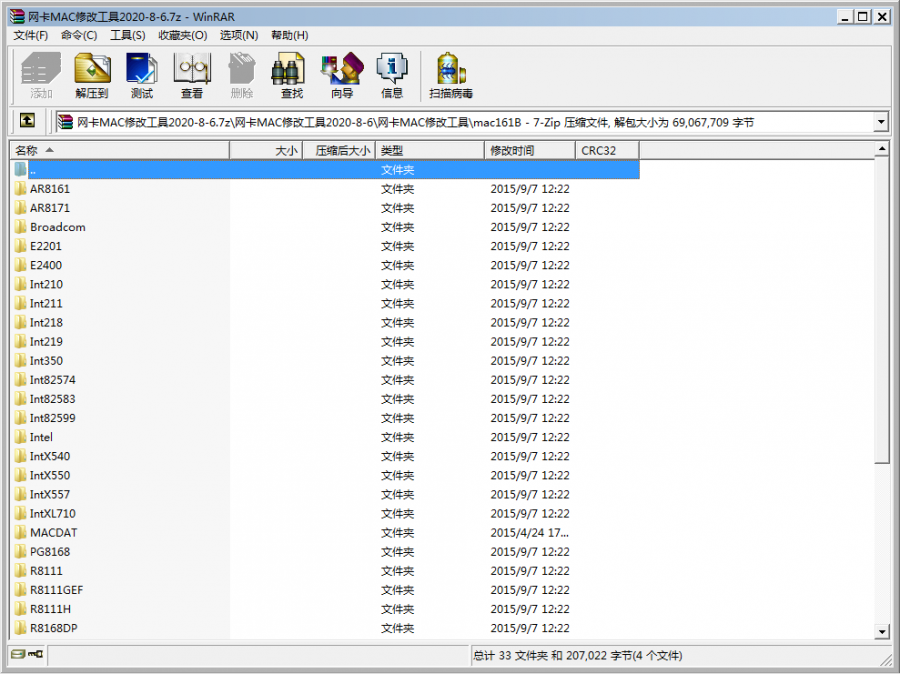Click the 删除 (Delete) toolbar icon
Image resolution: width=900 pixels, height=674 pixels.
242,75
